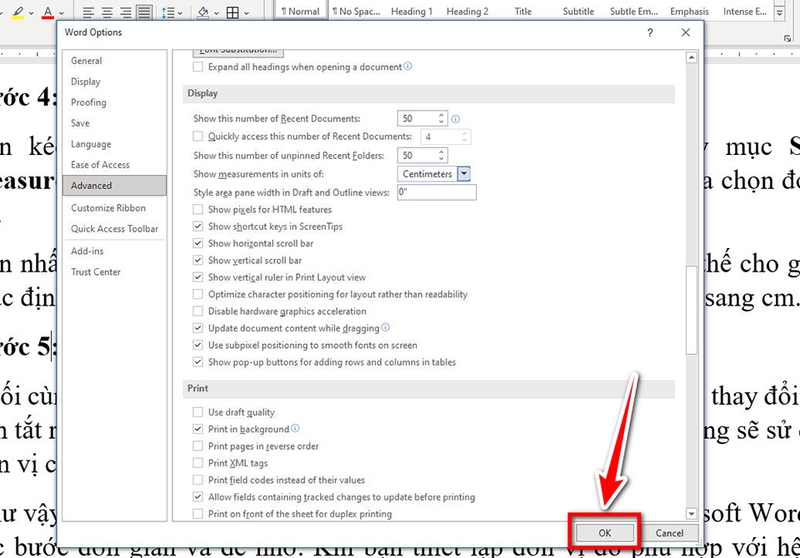Open the Add-ins category
800x558 pixels.
114,251
